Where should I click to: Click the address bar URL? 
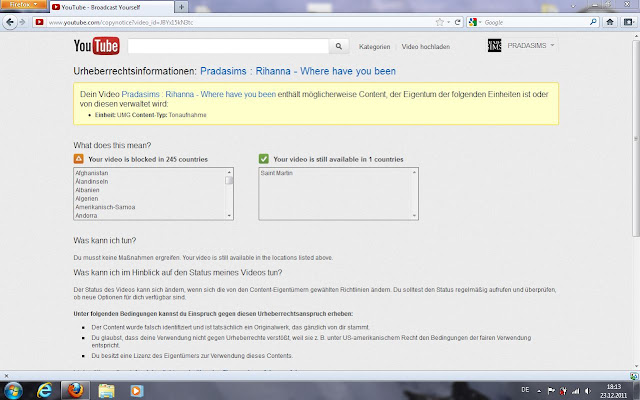tap(121, 22)
